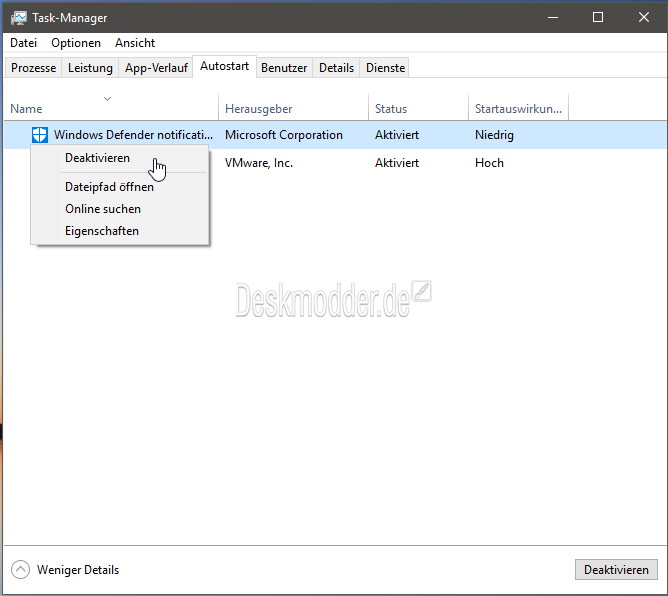Close the Task-Manager window
This screenshot has height=596, width=668.
click(x=643, y=17)
